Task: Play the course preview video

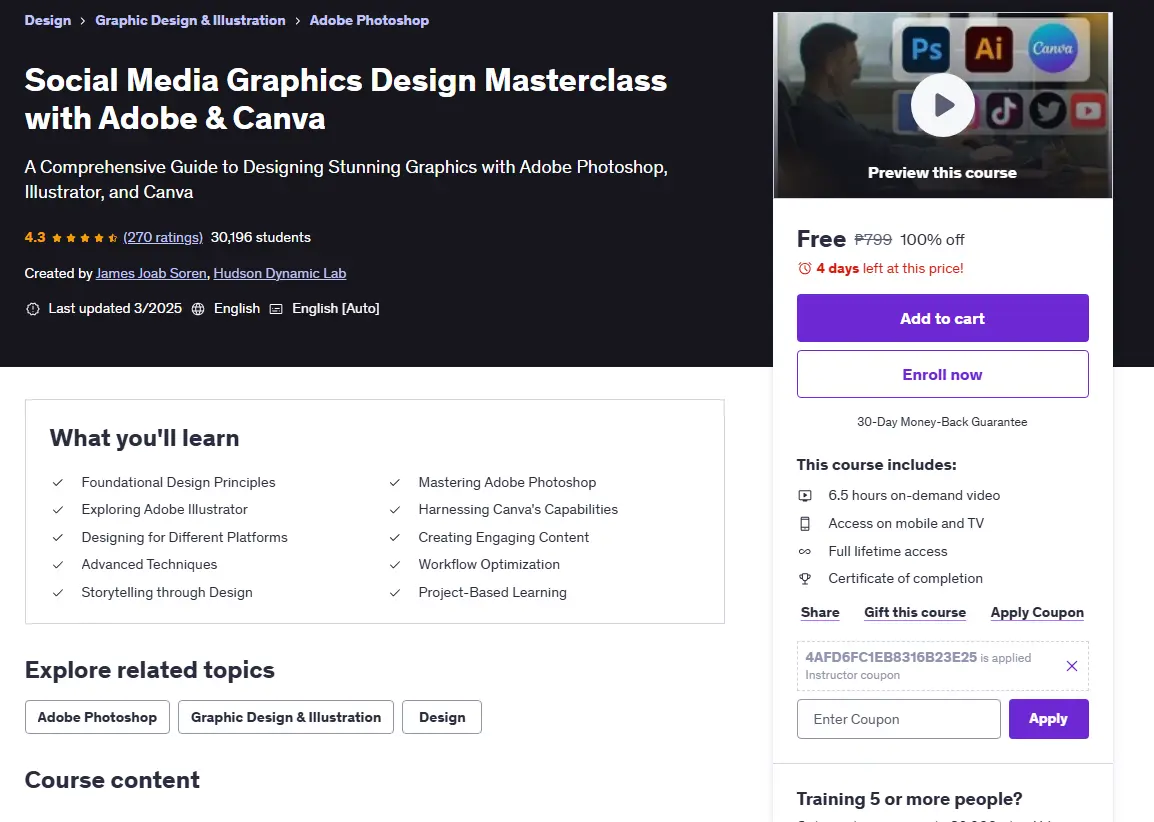Action: pyautogui.click(x=943, y=105)
